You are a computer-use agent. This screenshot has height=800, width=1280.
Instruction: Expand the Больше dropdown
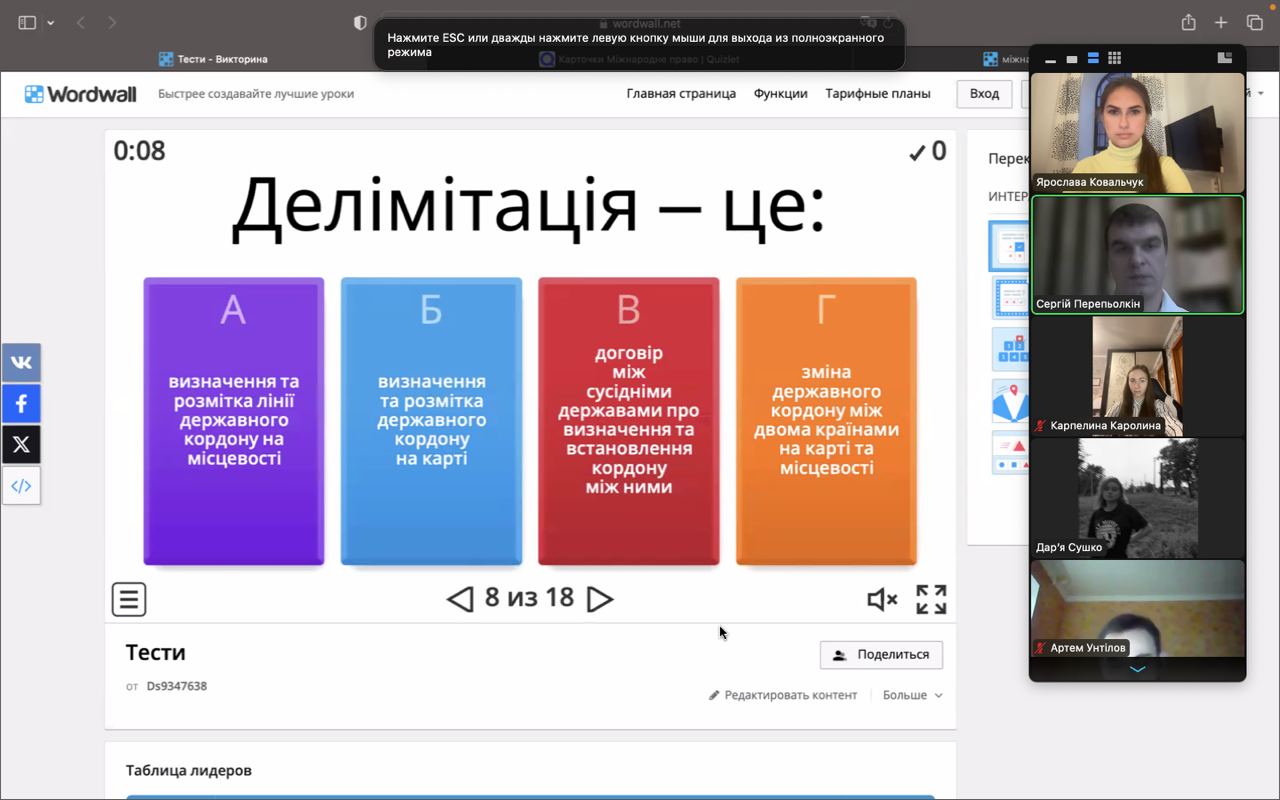click(x=912, y=695)
